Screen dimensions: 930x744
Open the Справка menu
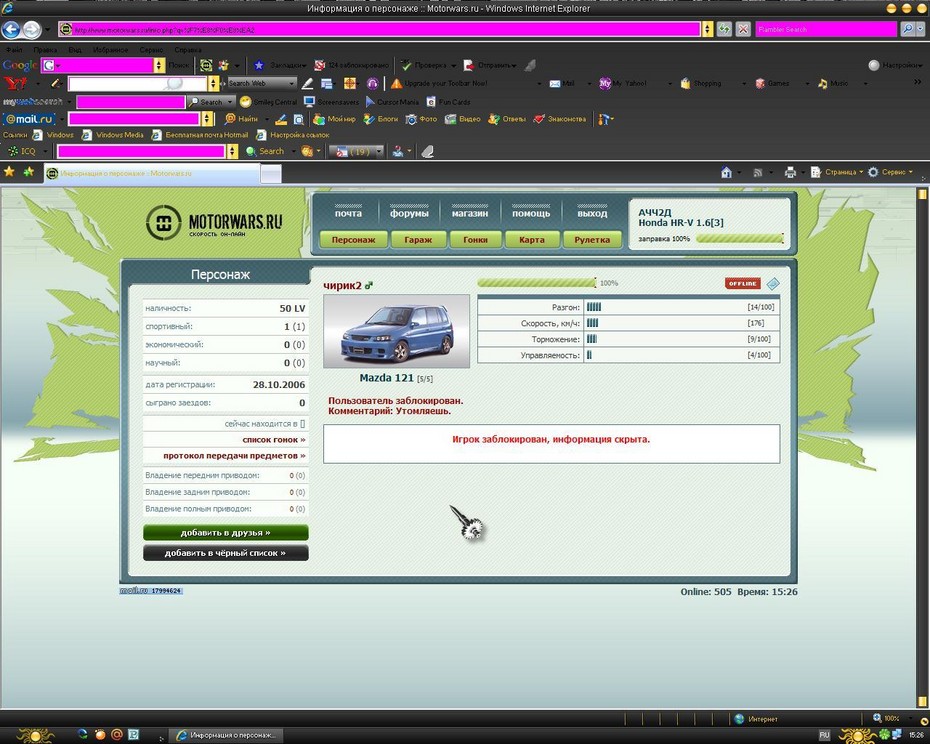coord(188,50)
